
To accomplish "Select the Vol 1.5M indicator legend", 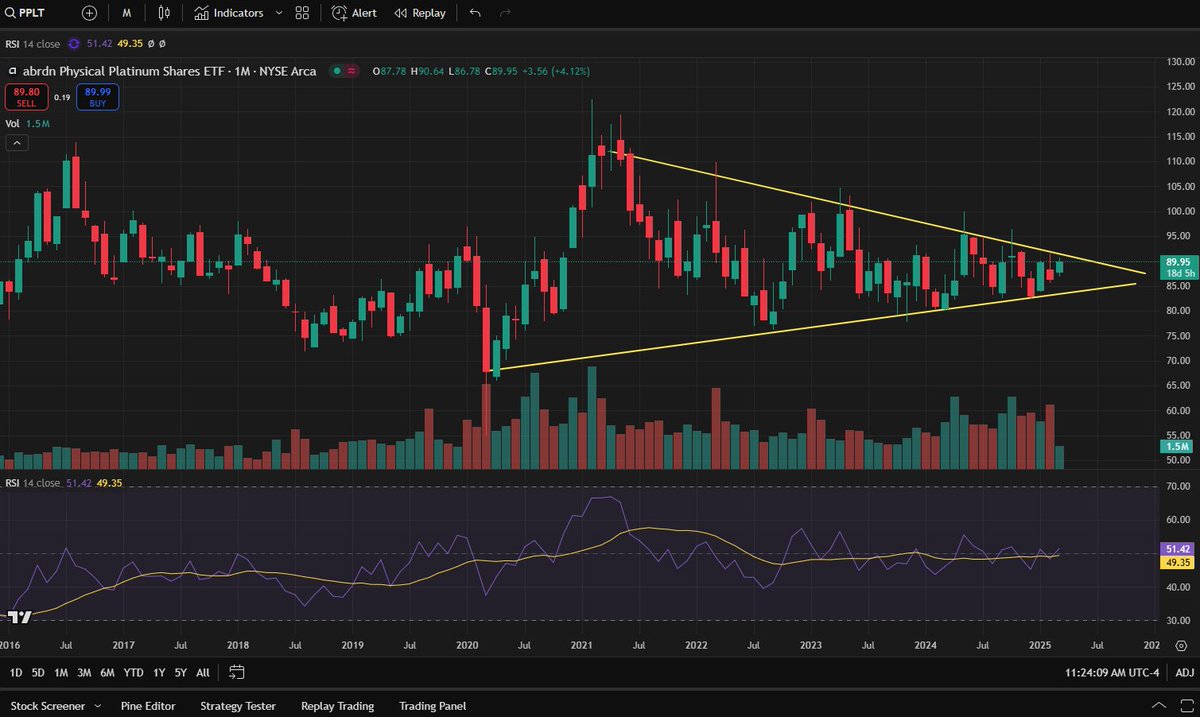I will coord(28,123).
